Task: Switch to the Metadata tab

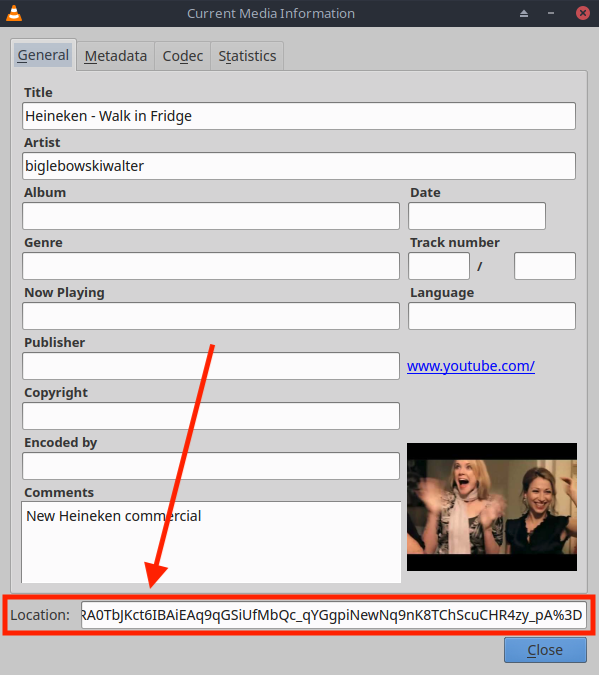Action: [x=115, y=56]
